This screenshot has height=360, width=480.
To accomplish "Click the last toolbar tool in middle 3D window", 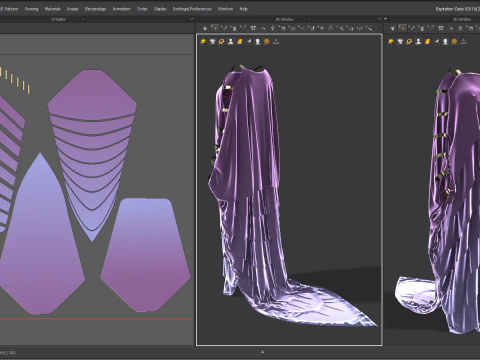I will [x=369, y=28].
